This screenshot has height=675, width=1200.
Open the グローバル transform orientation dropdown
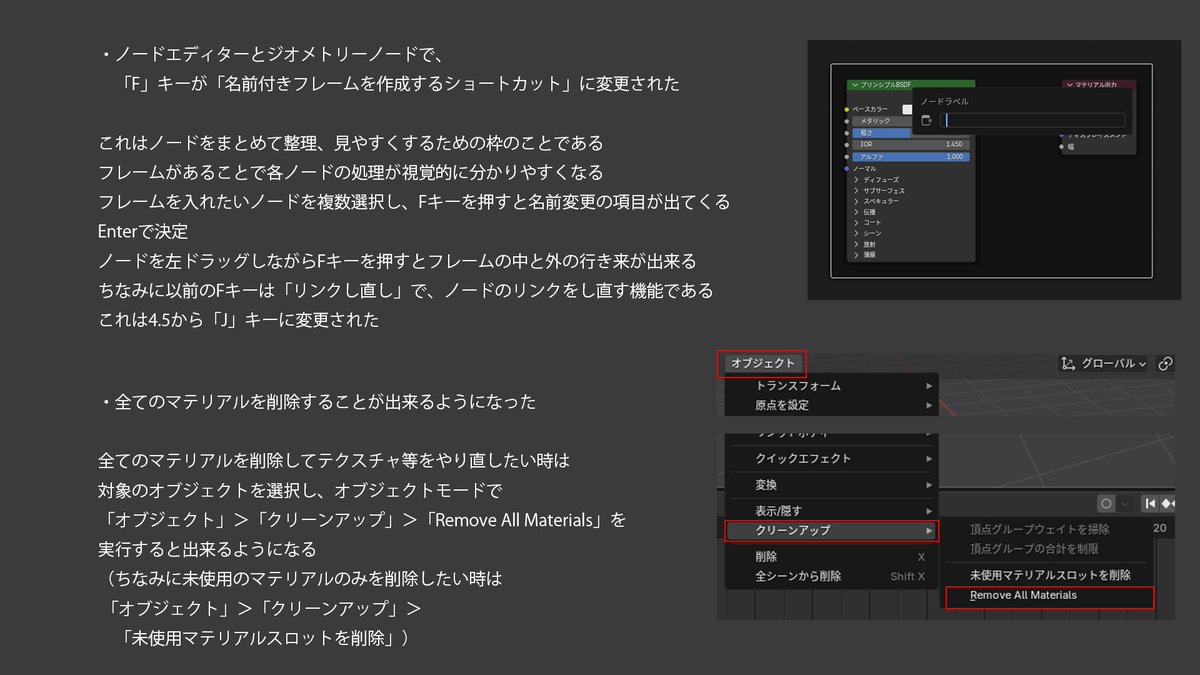tap(1103, 364)
